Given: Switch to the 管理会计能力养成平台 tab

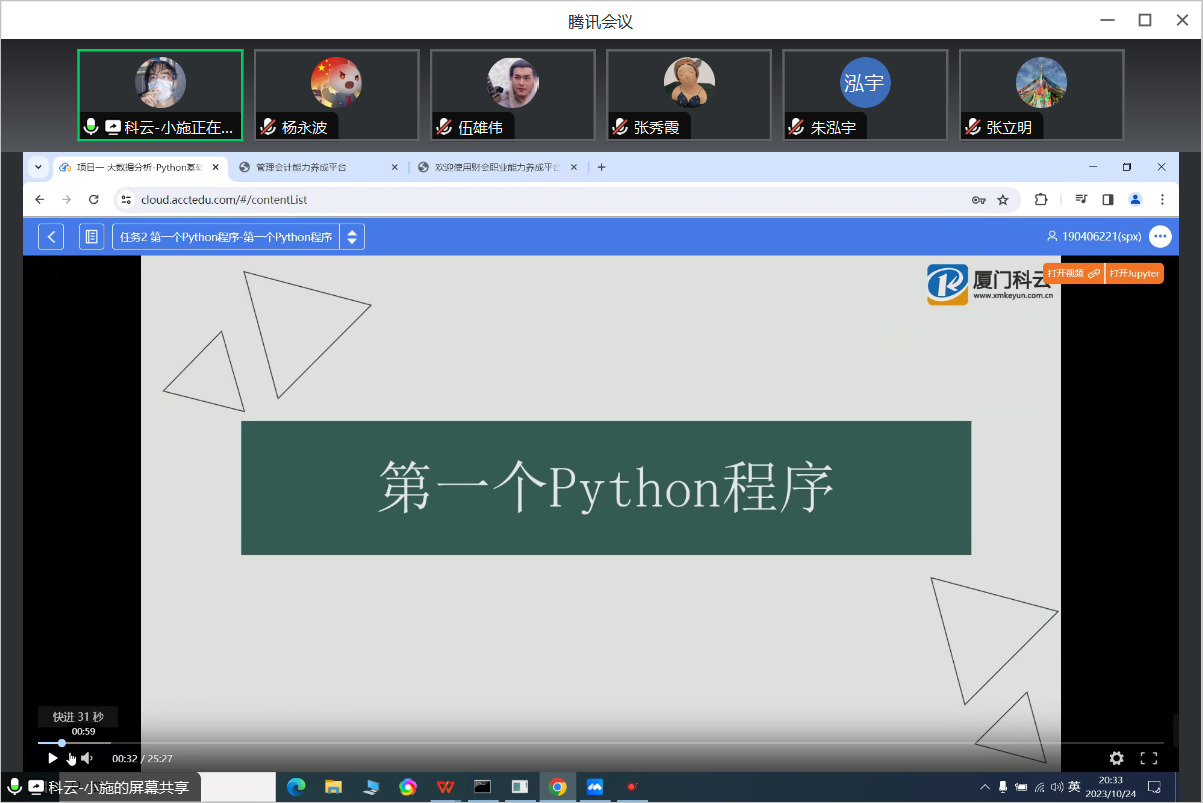Looking at the screenshot, I should pos(310,167).
